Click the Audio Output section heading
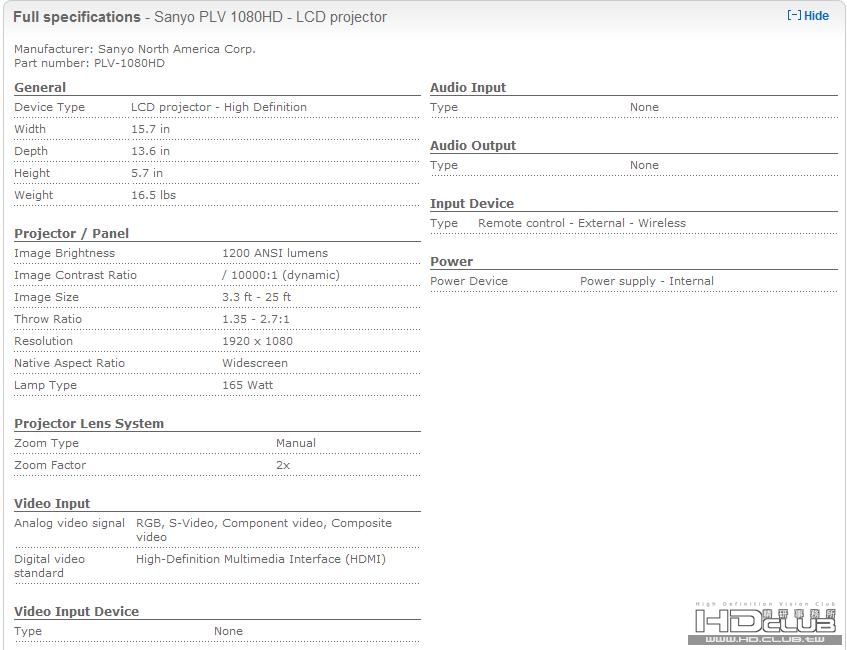This screenshot has height=650, width=847. 473,145
